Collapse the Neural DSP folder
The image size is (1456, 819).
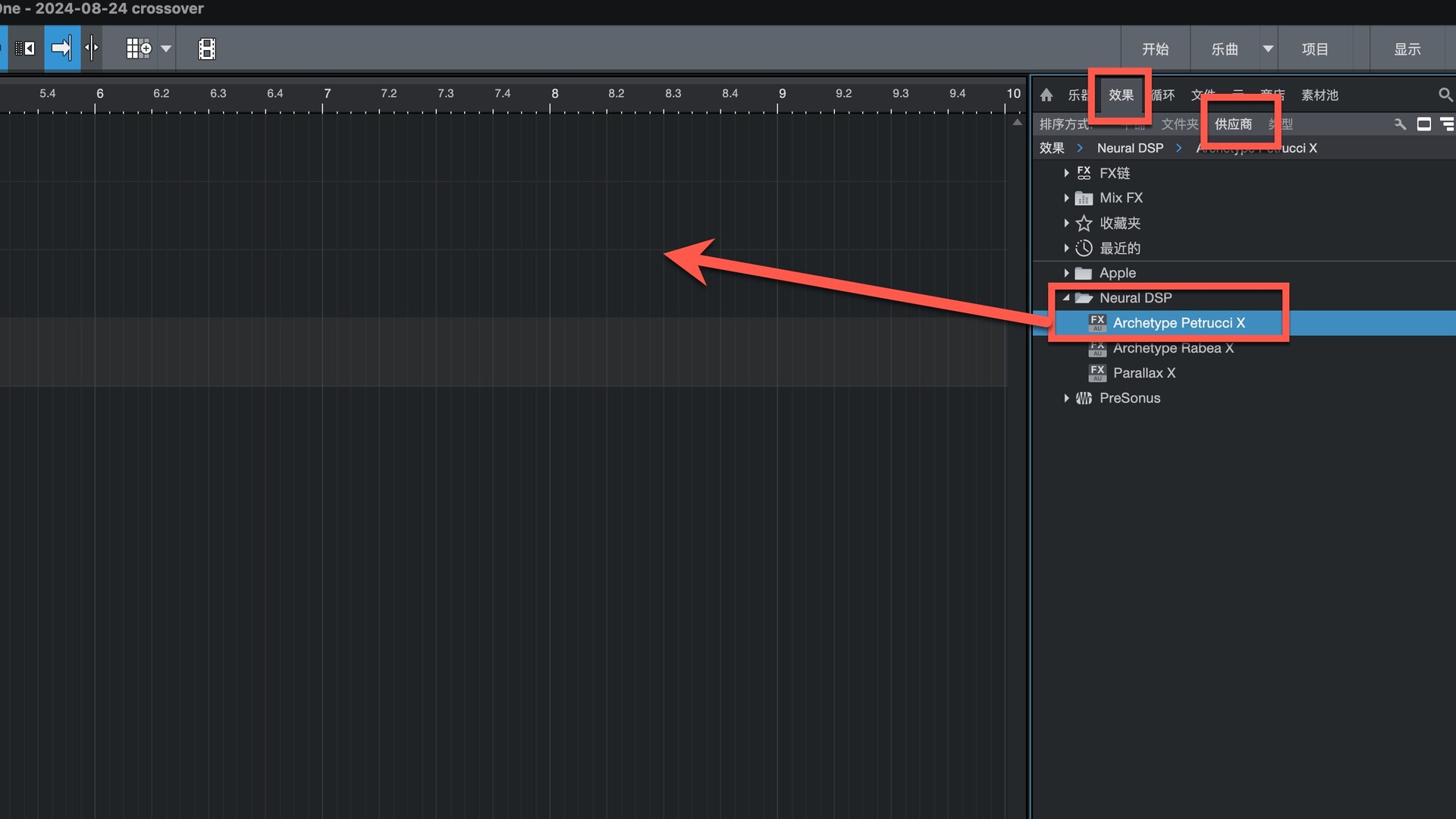[1066, 297]
